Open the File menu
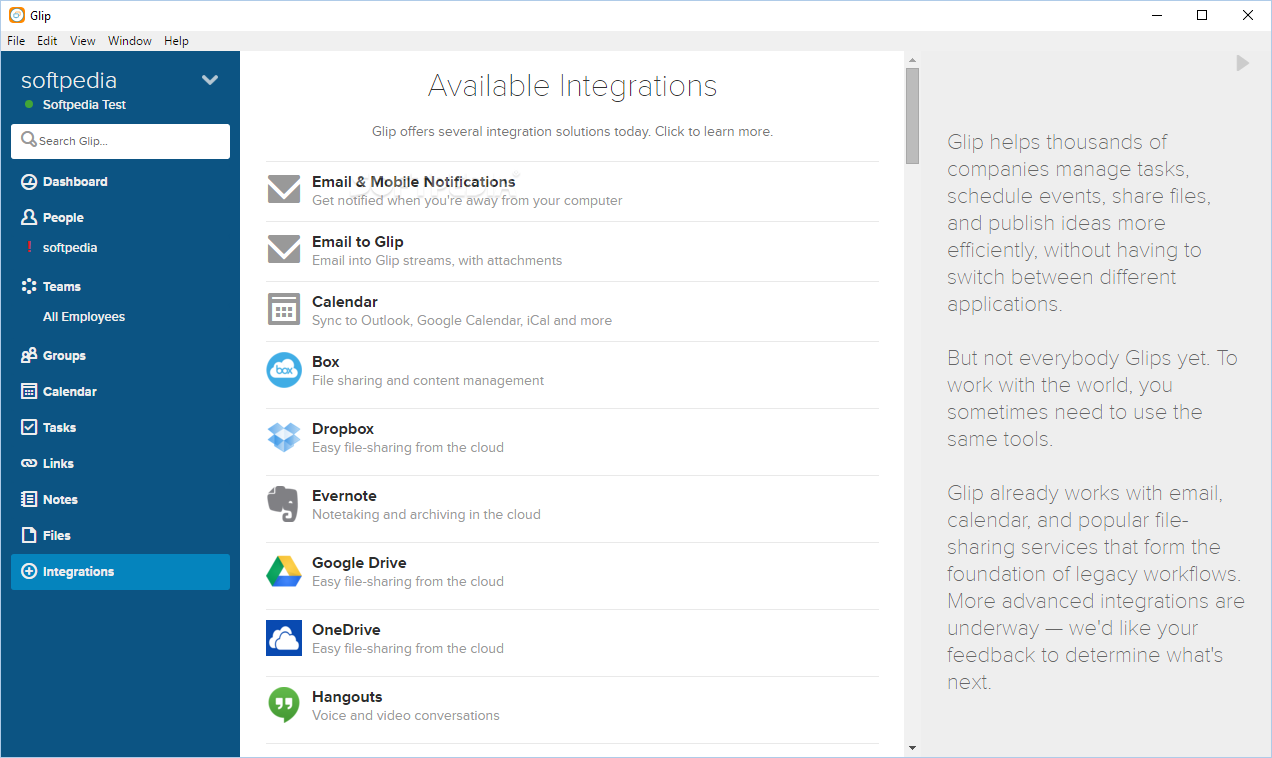 tap(16, 41)
